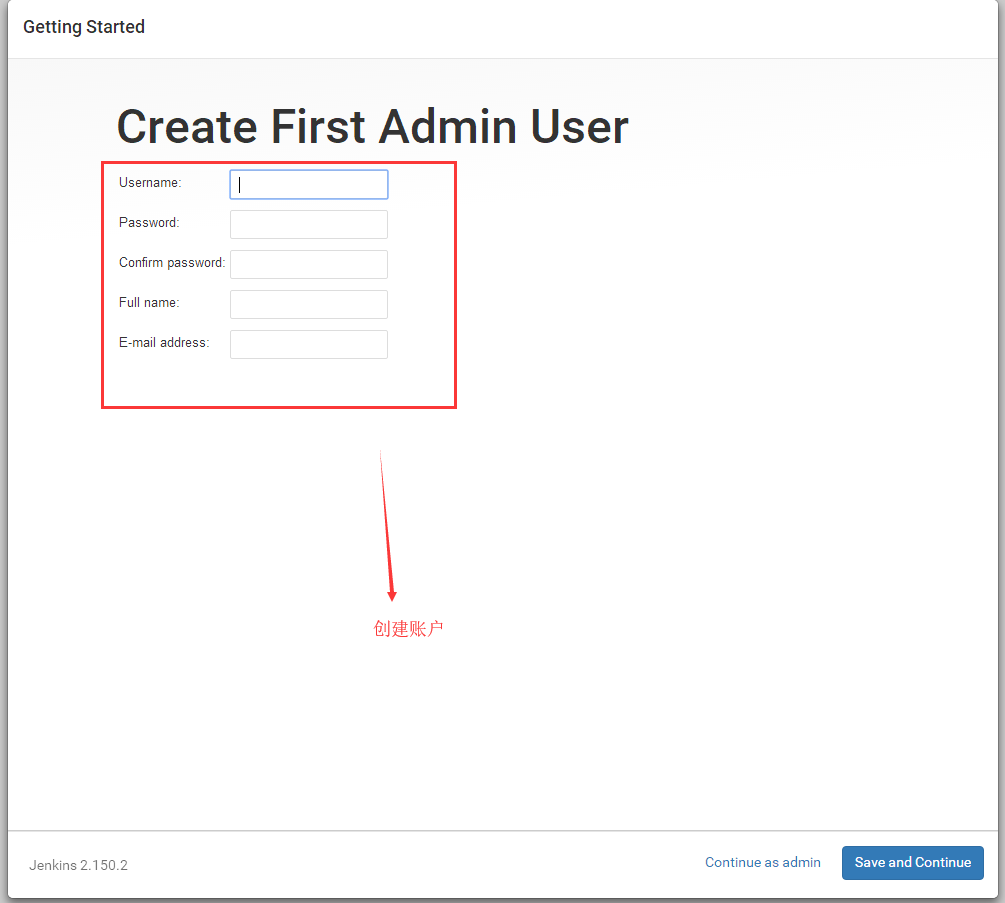This screenshot has width=1005, height=903.
Task: Click the Create First Admin User heading
Action: coord(372,126)
